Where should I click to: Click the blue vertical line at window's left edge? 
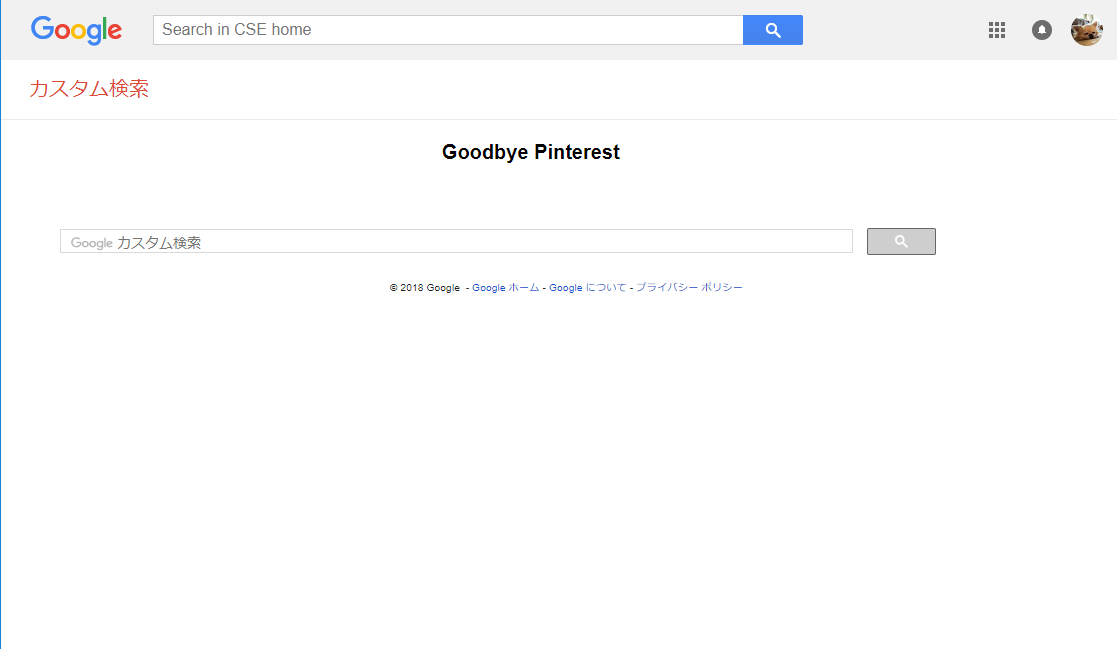1,400
